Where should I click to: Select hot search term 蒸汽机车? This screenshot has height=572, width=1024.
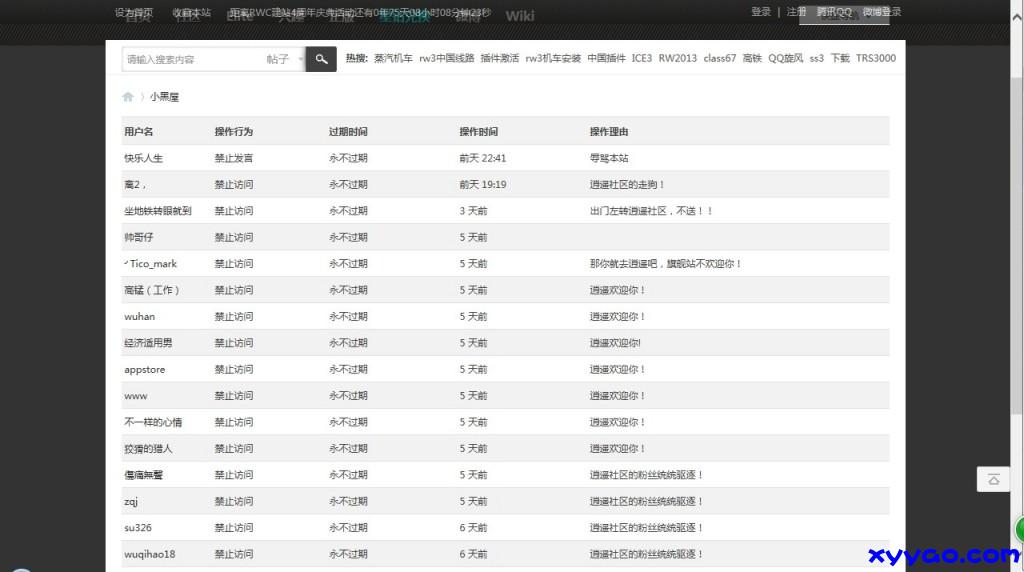pos(393,58)
